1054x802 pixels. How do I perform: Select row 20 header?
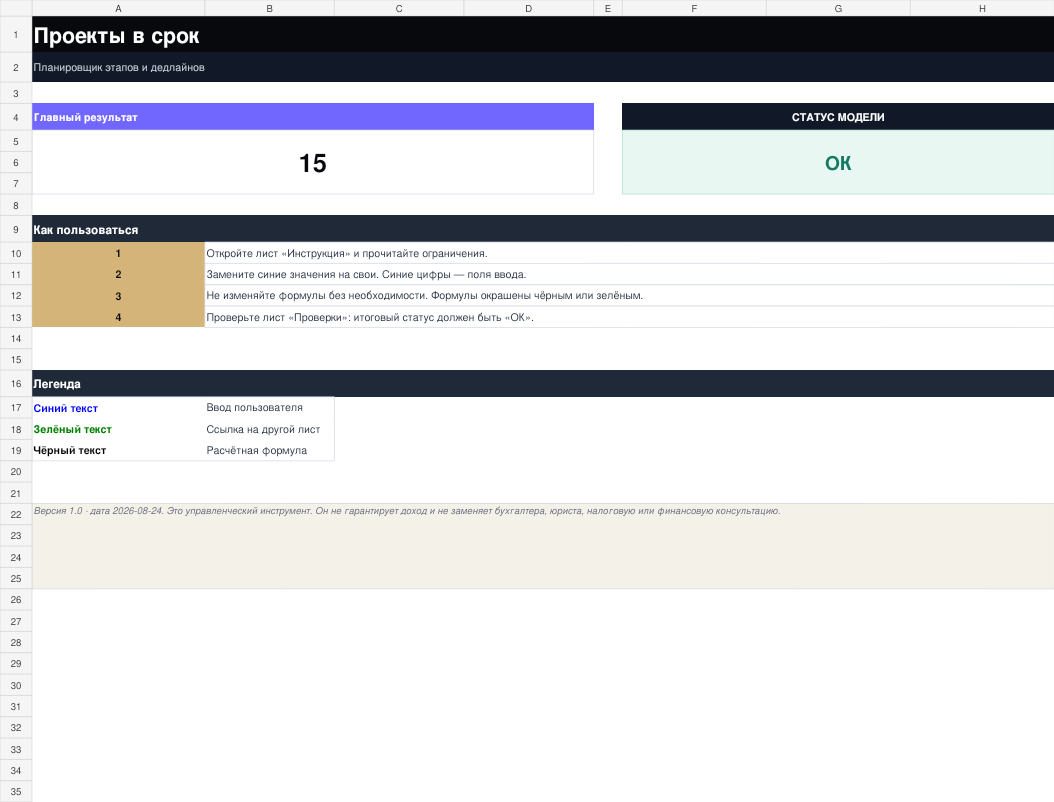tap(16, 471)
